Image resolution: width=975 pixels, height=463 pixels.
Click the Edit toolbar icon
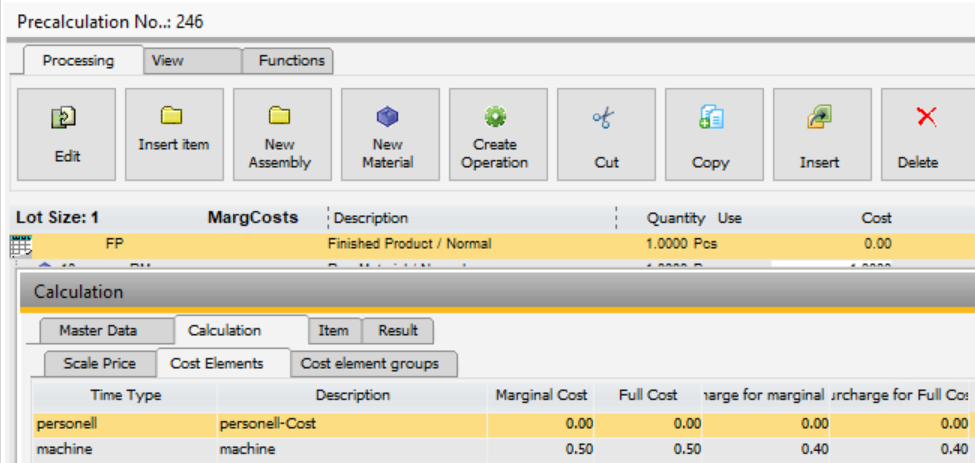pos(67,119)
